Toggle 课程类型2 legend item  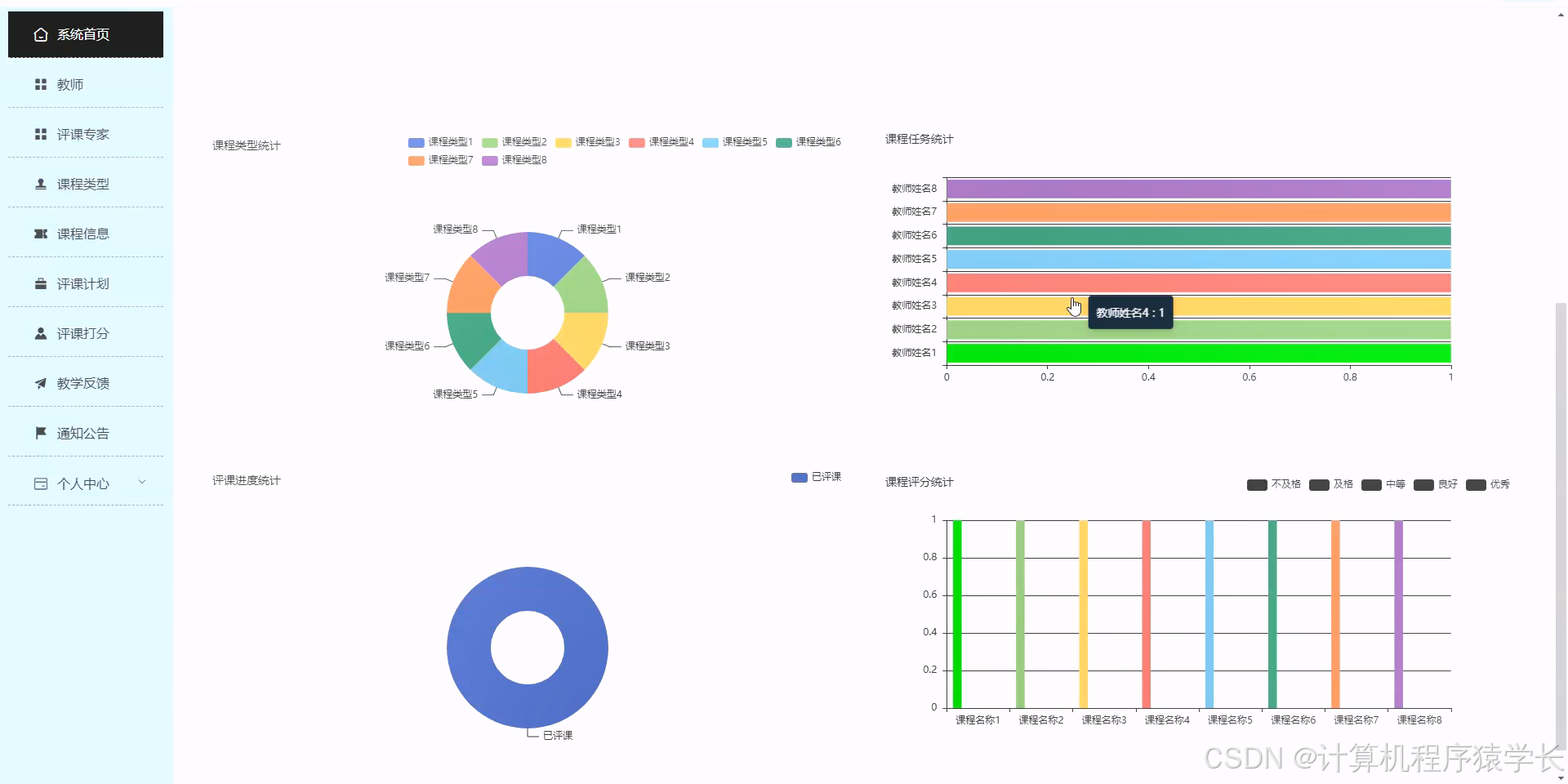click(514, 142)
